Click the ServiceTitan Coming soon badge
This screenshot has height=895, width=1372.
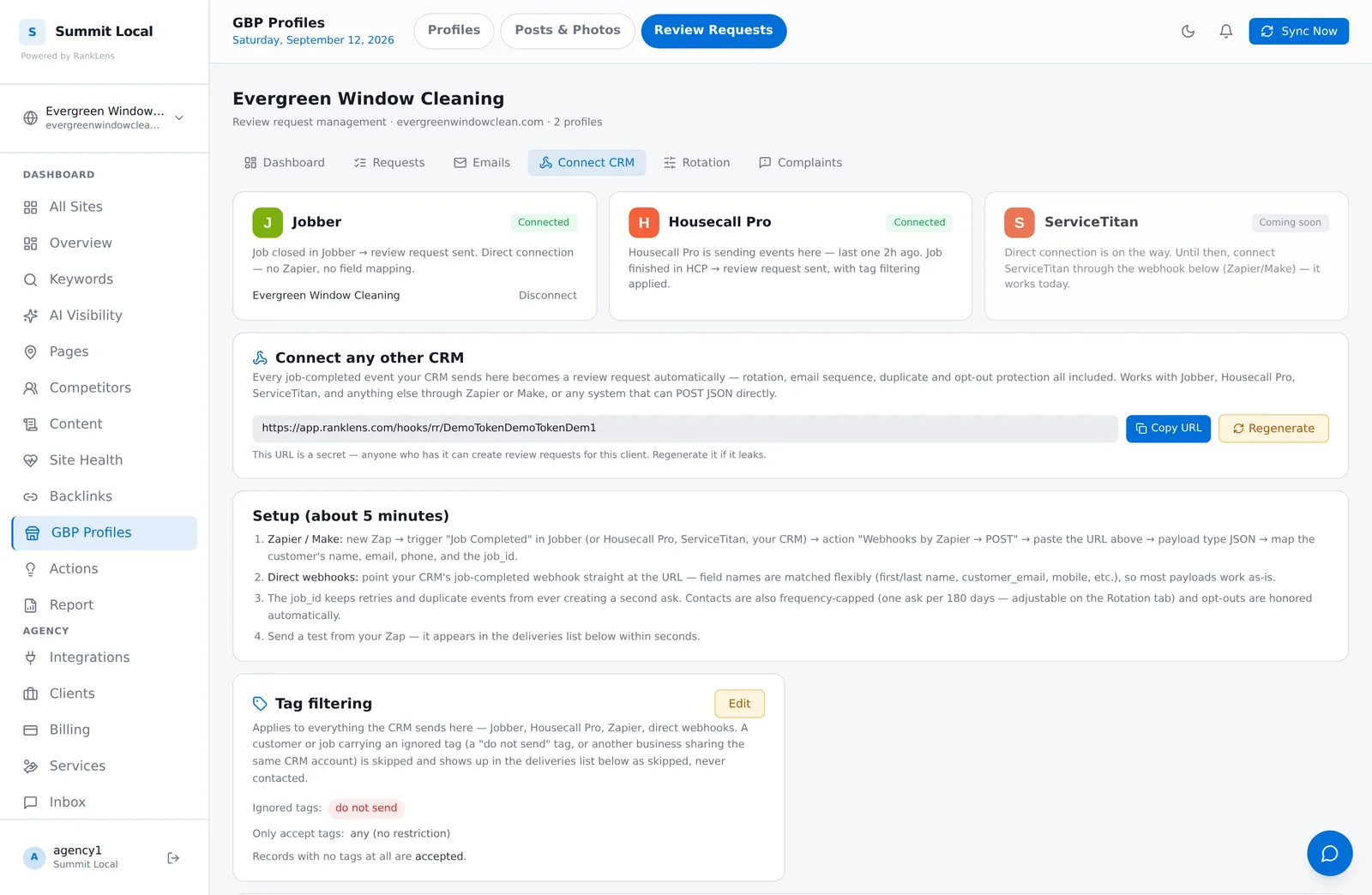[x=1290, y=223]
